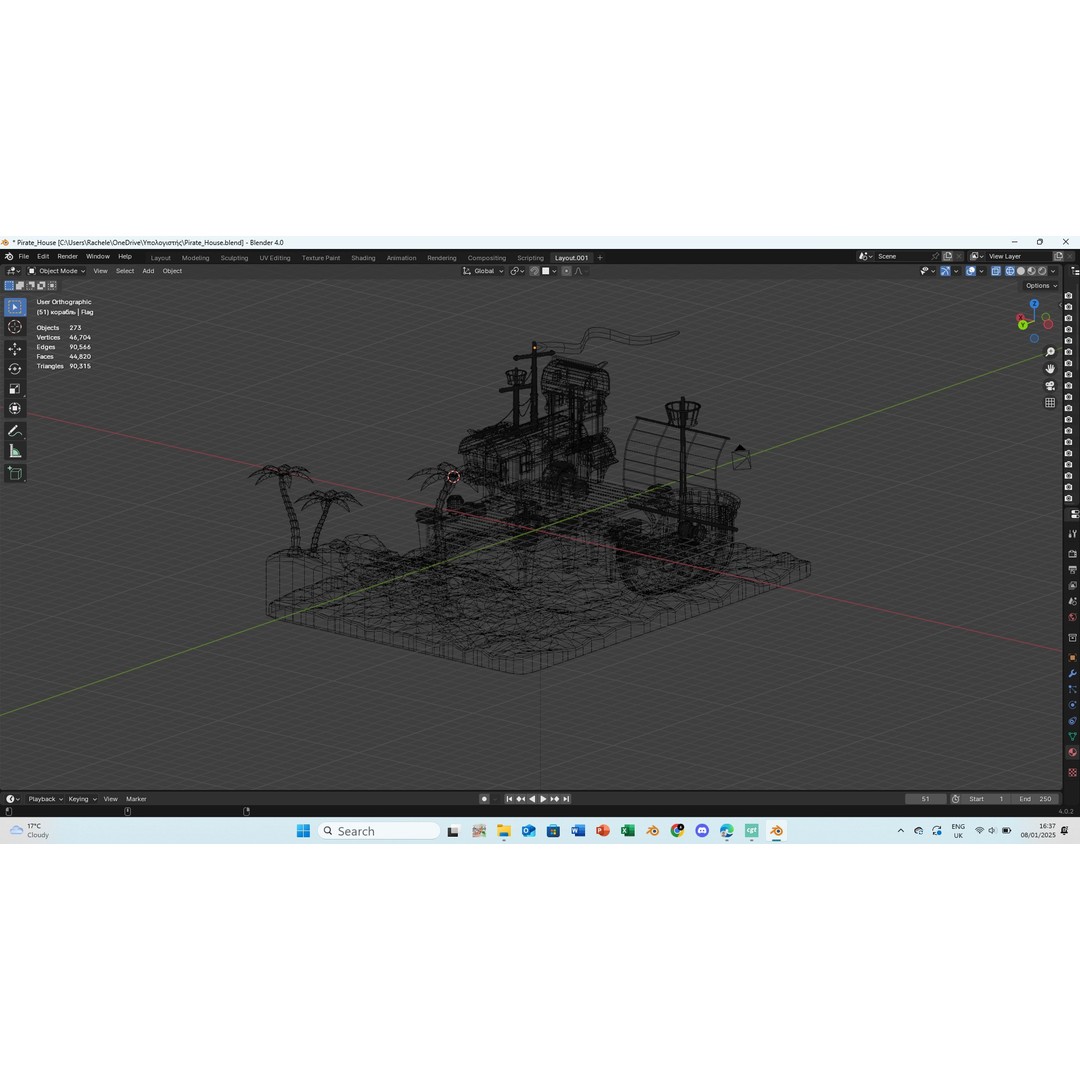
Task: Open the Playback dropdown in timeline
Action: pos(45,799)
